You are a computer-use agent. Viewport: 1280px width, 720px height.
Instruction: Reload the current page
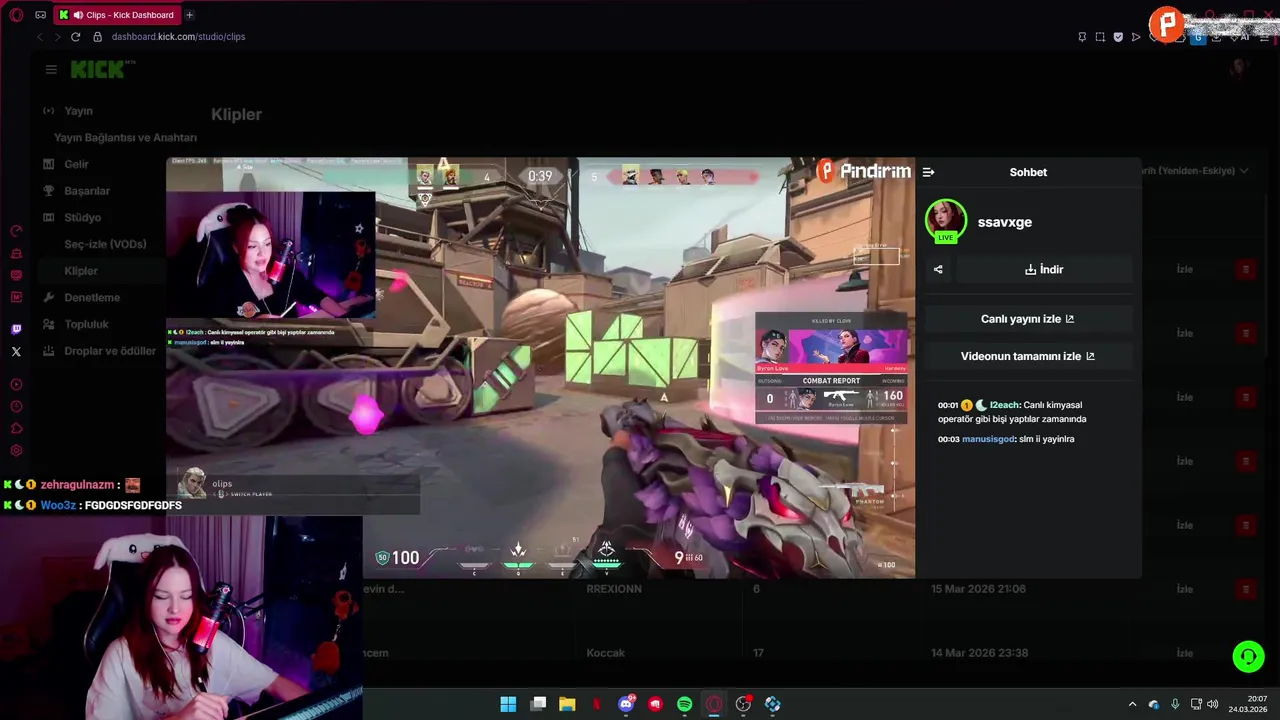[75, 37]
